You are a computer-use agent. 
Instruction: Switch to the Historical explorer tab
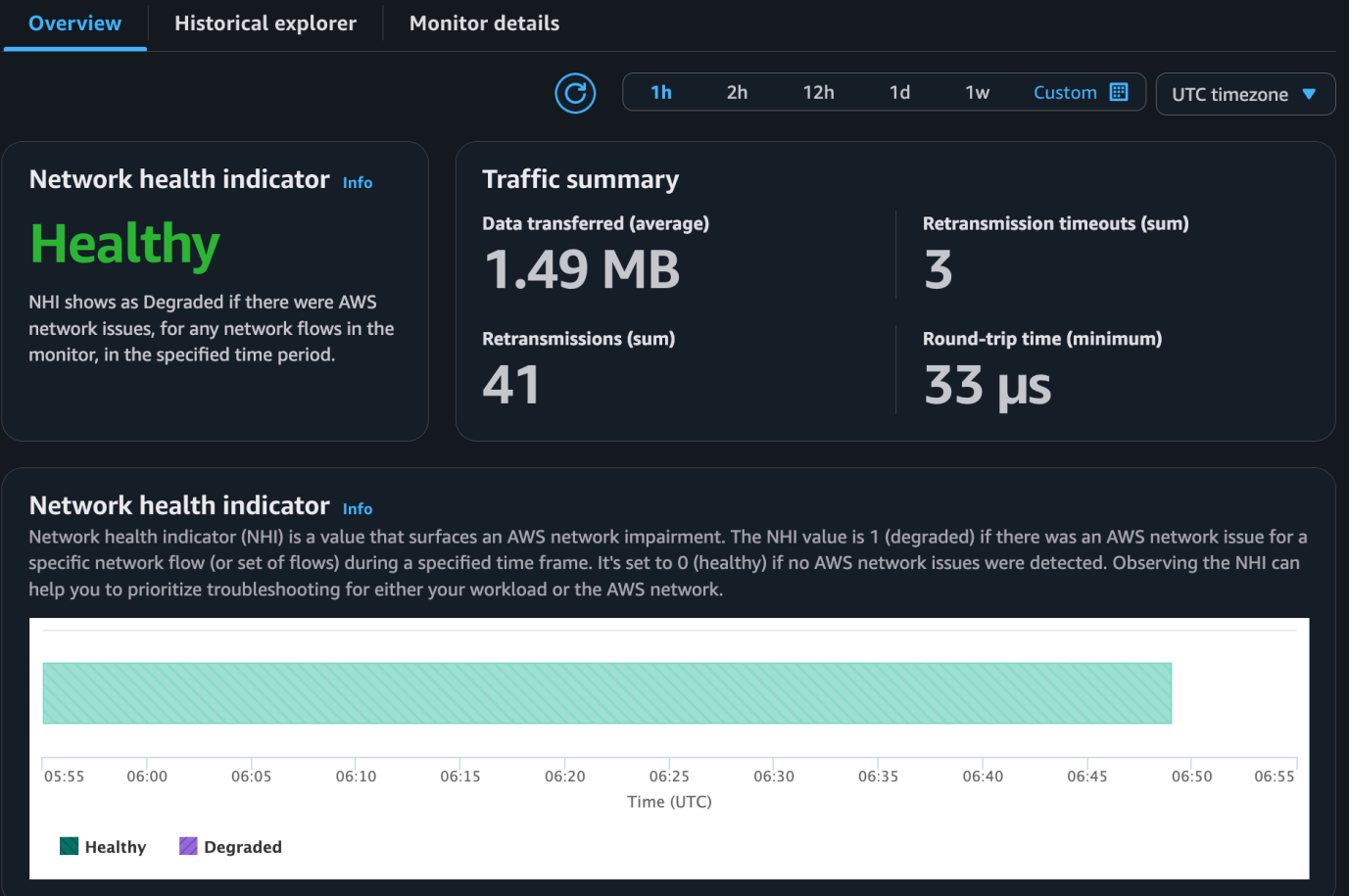click(265, 24)
